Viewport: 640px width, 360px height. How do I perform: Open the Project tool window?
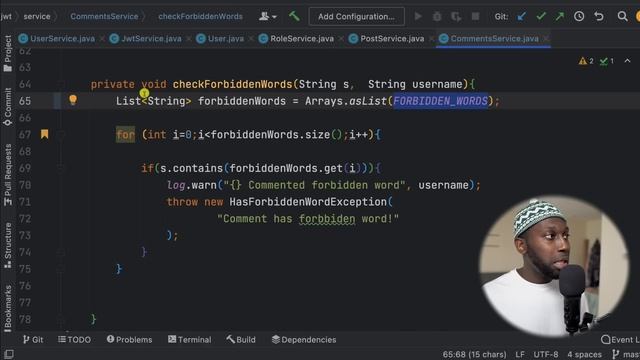pyautogui.click(x=8, y=53)
